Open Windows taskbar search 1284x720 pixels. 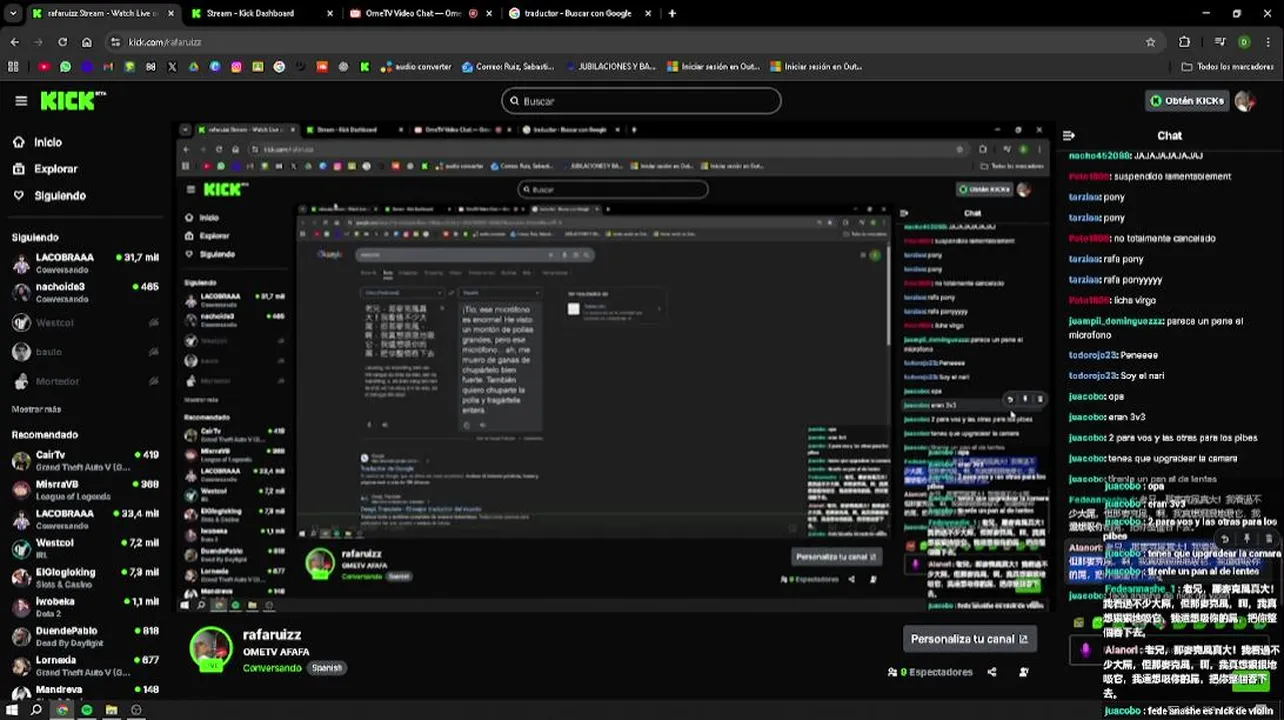36,710
